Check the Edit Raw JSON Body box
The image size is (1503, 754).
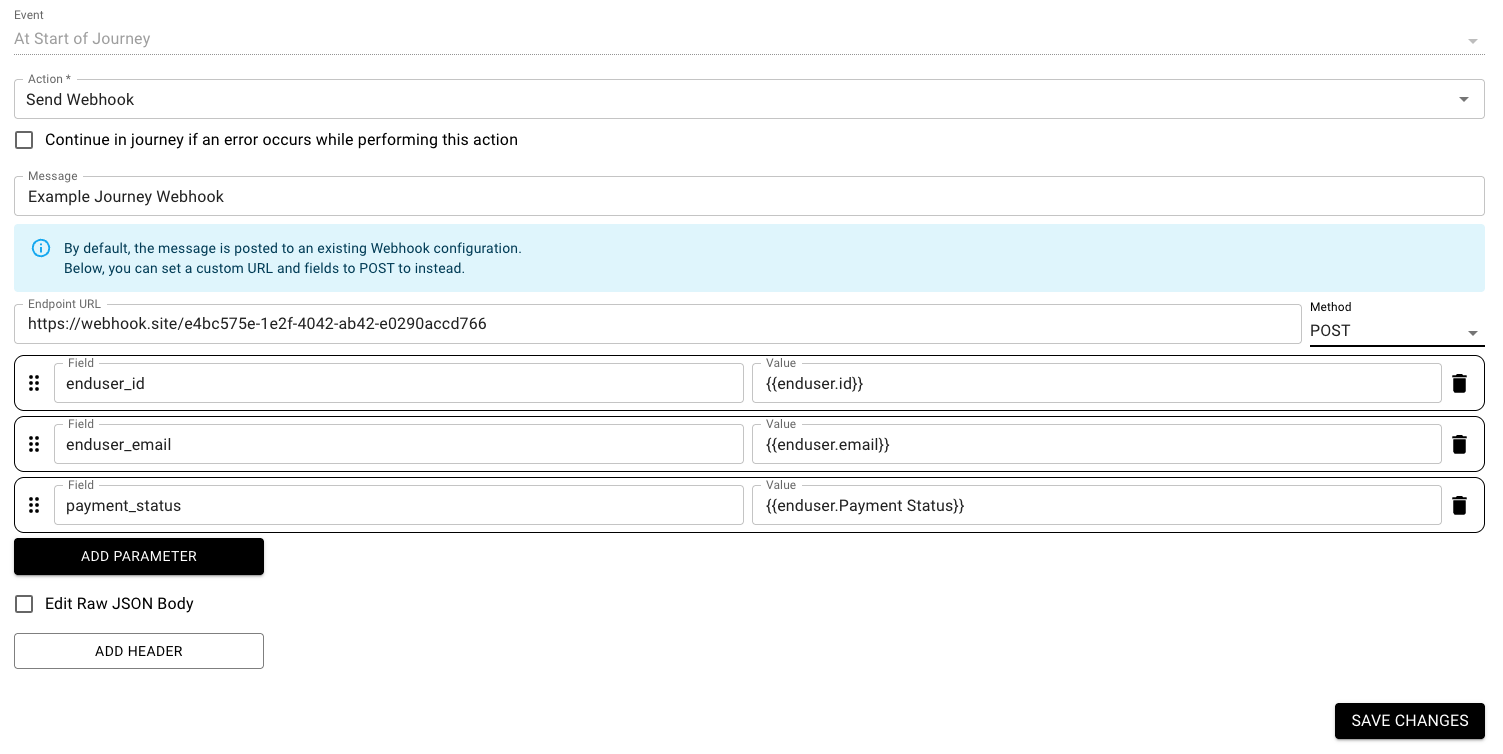tap(24, 604)
